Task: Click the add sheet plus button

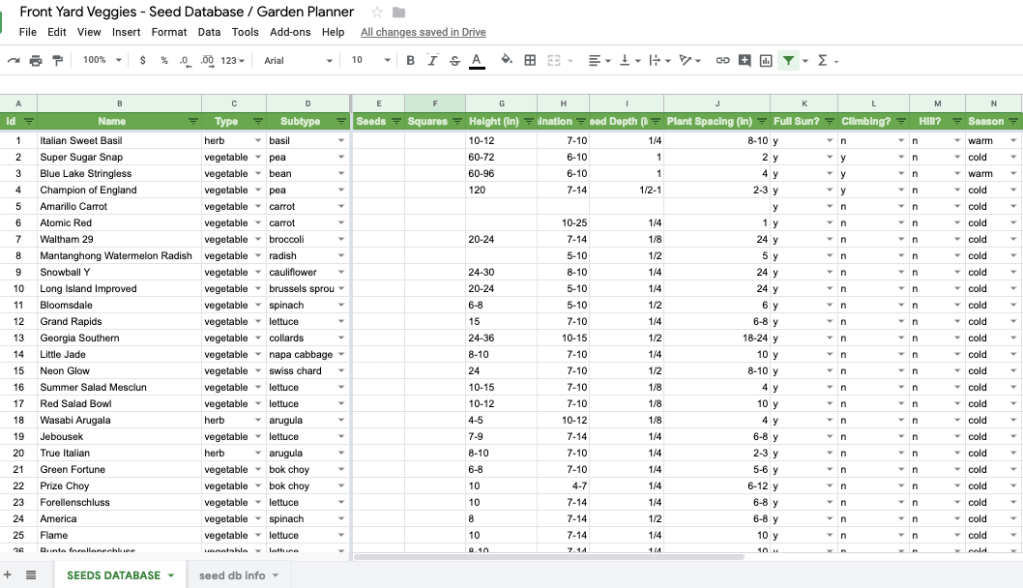Action: [x=8, y=575]
